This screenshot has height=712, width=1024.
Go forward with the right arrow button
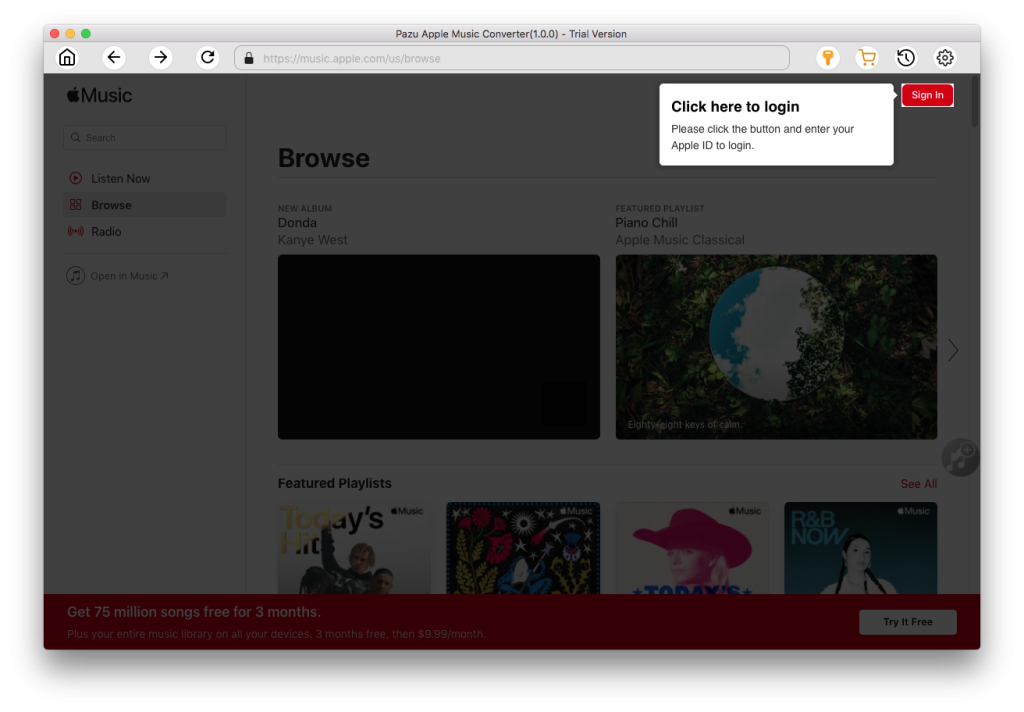click(x=160, y=58)
